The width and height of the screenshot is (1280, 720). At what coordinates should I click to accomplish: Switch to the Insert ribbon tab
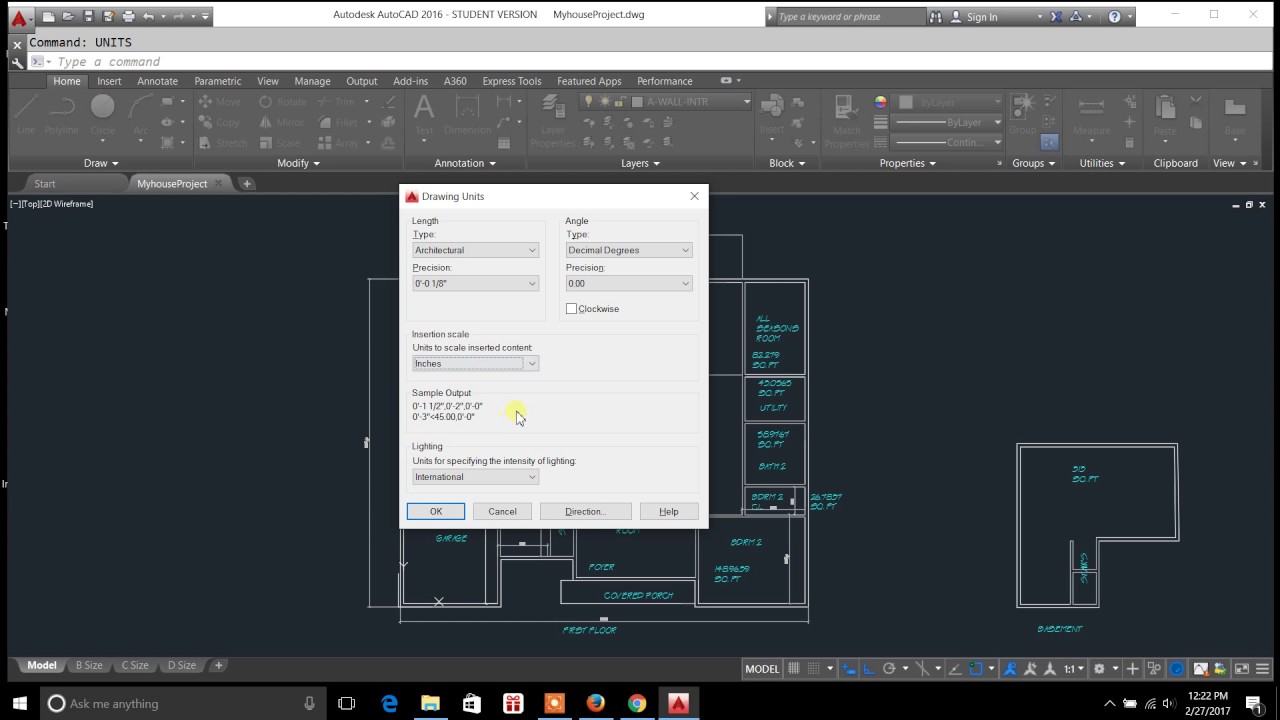[x=109, y=81]
